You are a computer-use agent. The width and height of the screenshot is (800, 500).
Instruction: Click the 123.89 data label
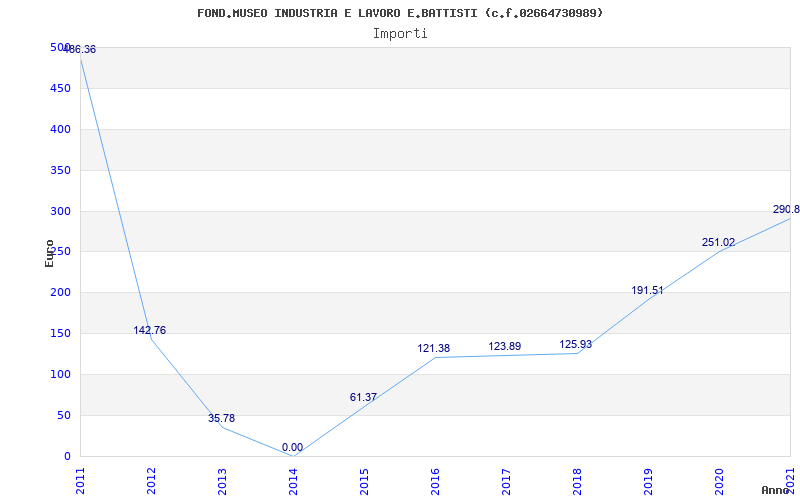tap(505, 346)
